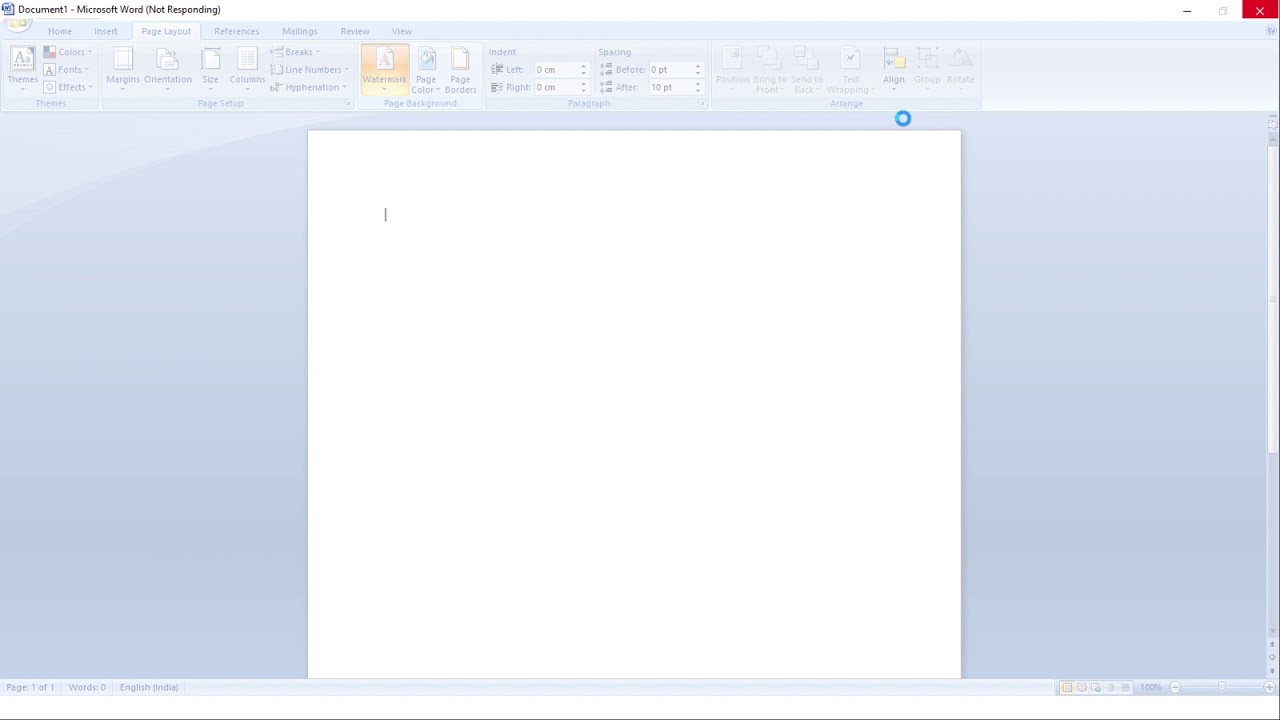Switch to Outline view

click(1110, 687)
